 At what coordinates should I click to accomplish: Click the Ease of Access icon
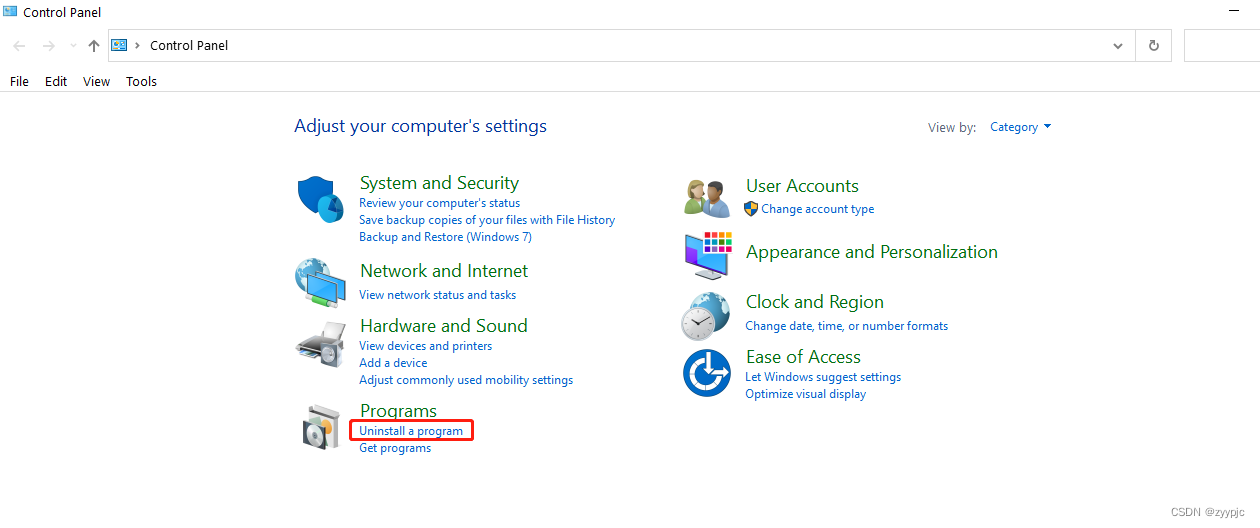(x=707, y=373)
